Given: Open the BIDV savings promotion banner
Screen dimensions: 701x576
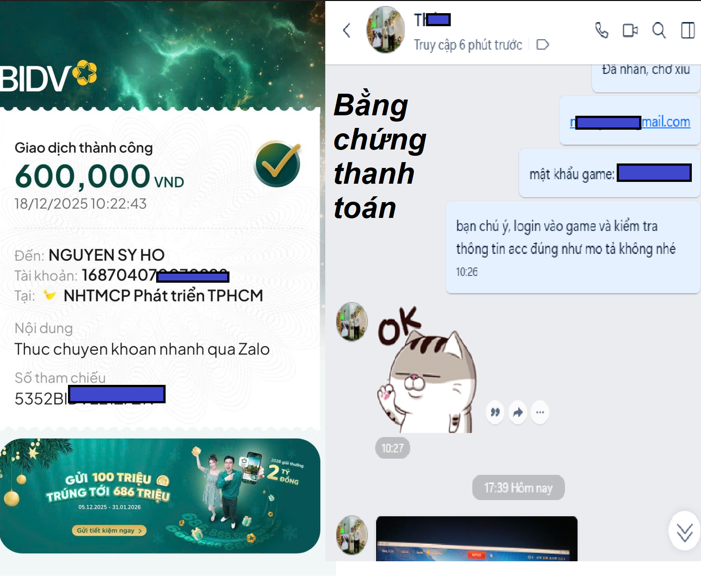Looking at the screenshot, I should click(160, 496).
